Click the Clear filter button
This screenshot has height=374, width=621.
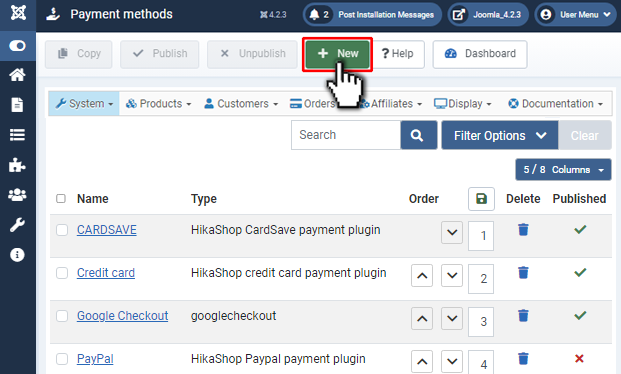click(585, 135)
